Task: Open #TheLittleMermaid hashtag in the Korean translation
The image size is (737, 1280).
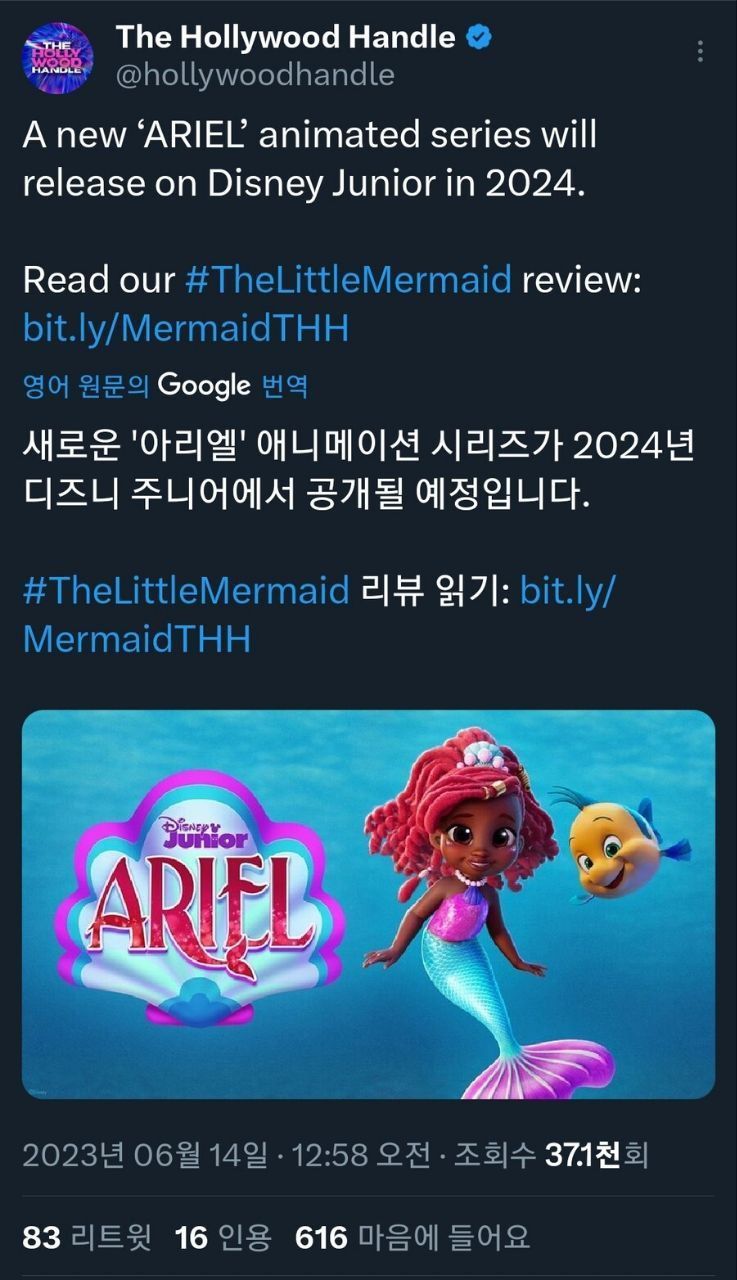Action: [x=186, y=590]
